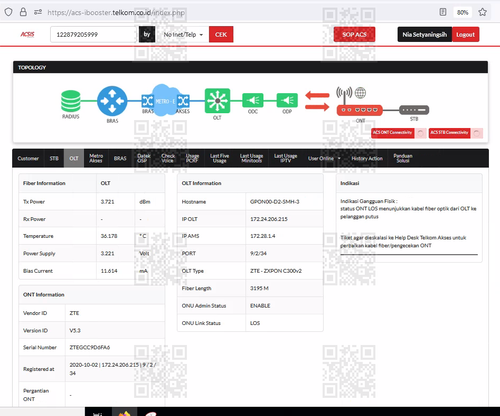
Task: Open the Last Five Usage tab
Action: pyautogui.click(x=219, y=158)
